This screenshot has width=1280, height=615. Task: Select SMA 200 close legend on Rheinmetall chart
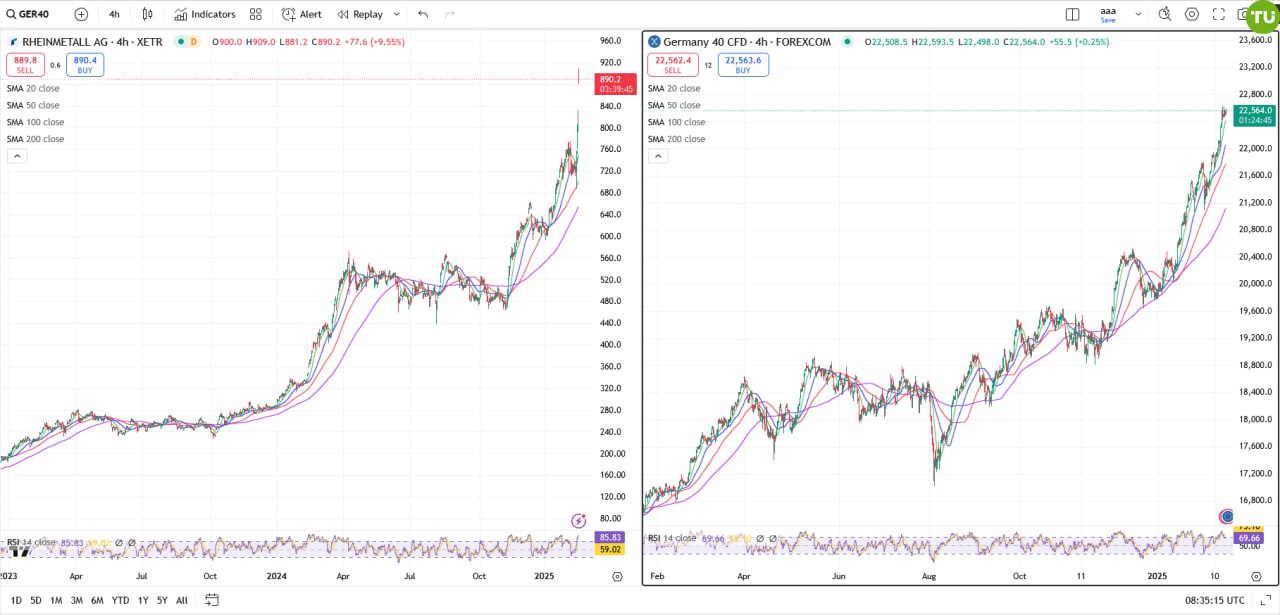click(35, 139)
